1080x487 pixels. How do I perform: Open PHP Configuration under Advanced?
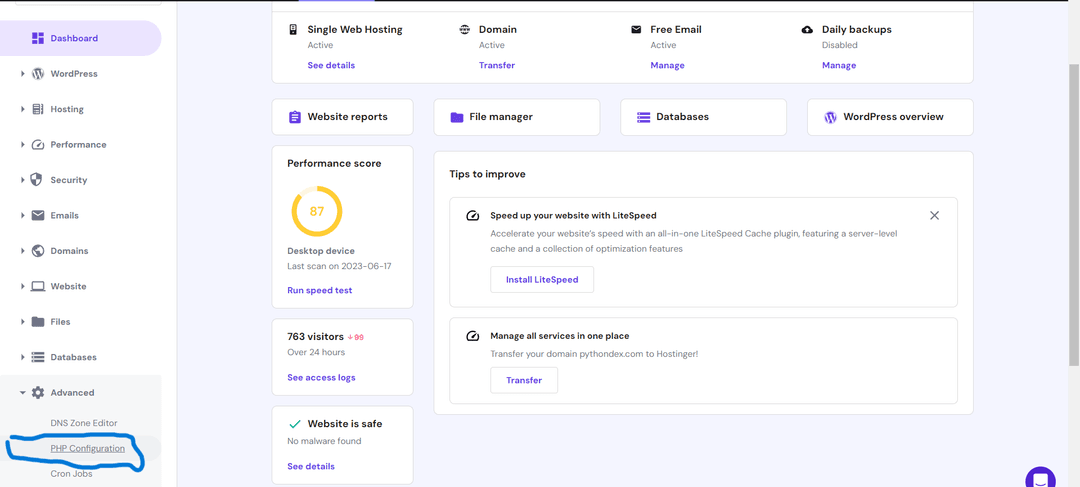pyautogui.click(x=88, y=448)
